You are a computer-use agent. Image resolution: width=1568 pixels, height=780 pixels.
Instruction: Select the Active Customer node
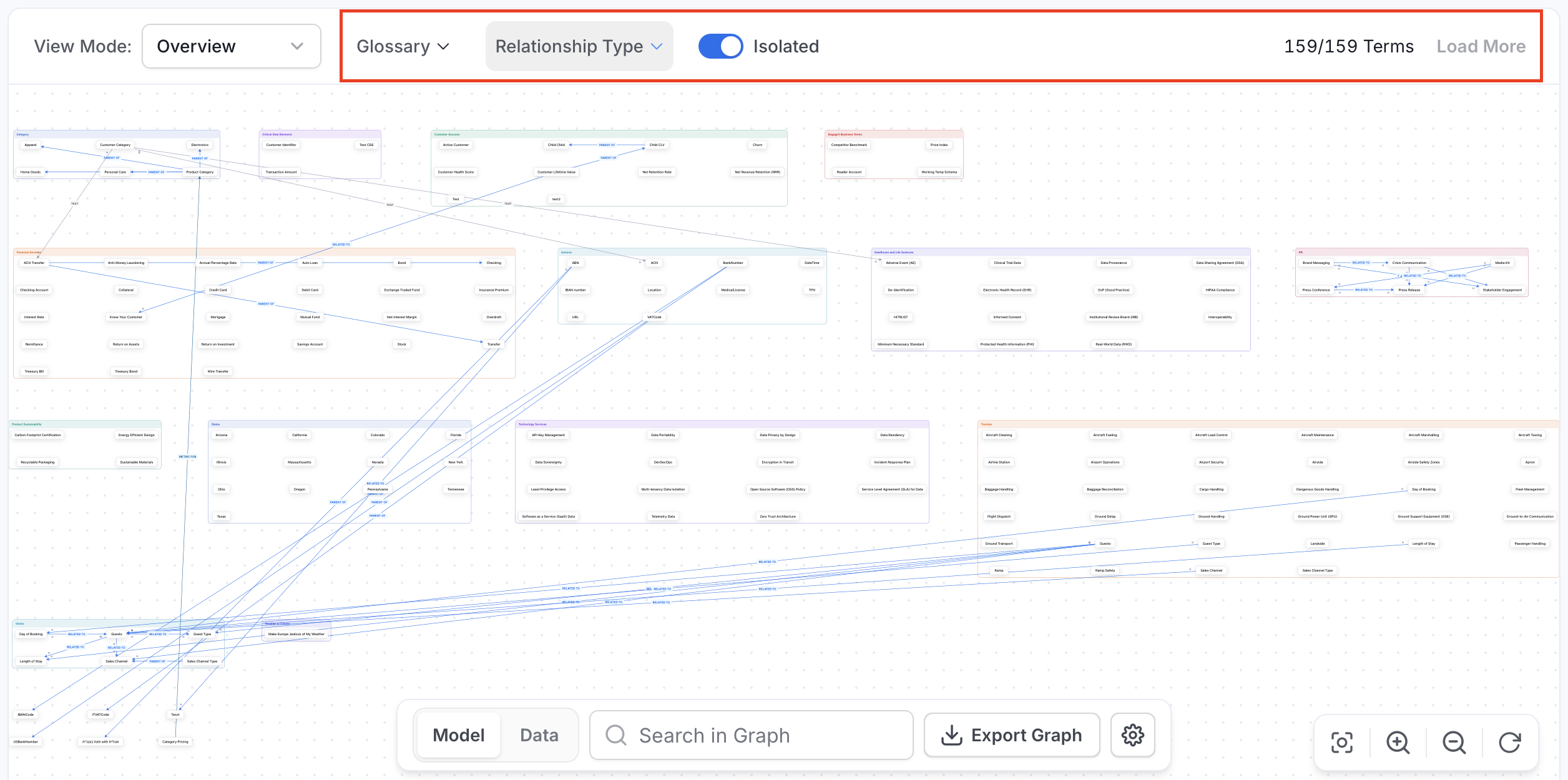tap(456, 145)
